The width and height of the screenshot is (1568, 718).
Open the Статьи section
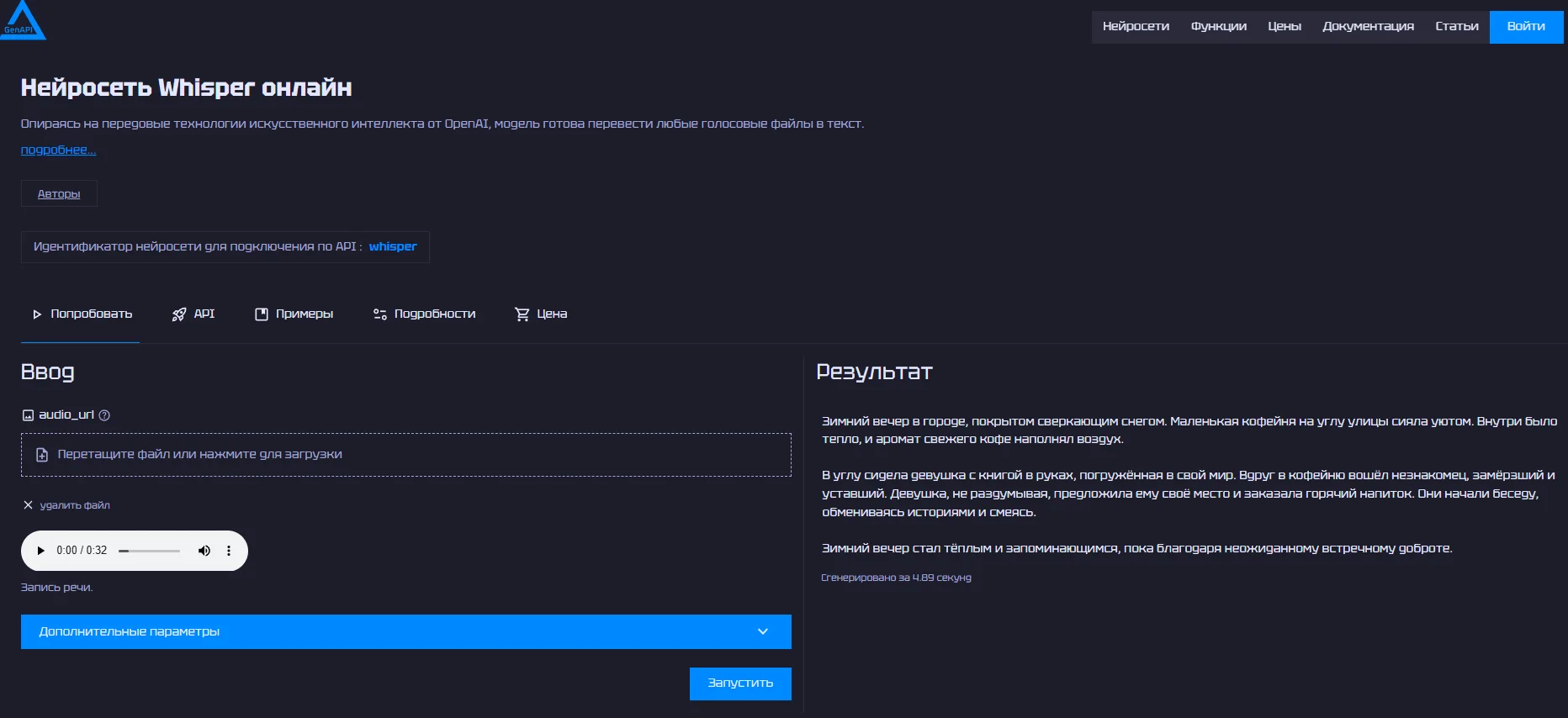[x=1457, y=27]
